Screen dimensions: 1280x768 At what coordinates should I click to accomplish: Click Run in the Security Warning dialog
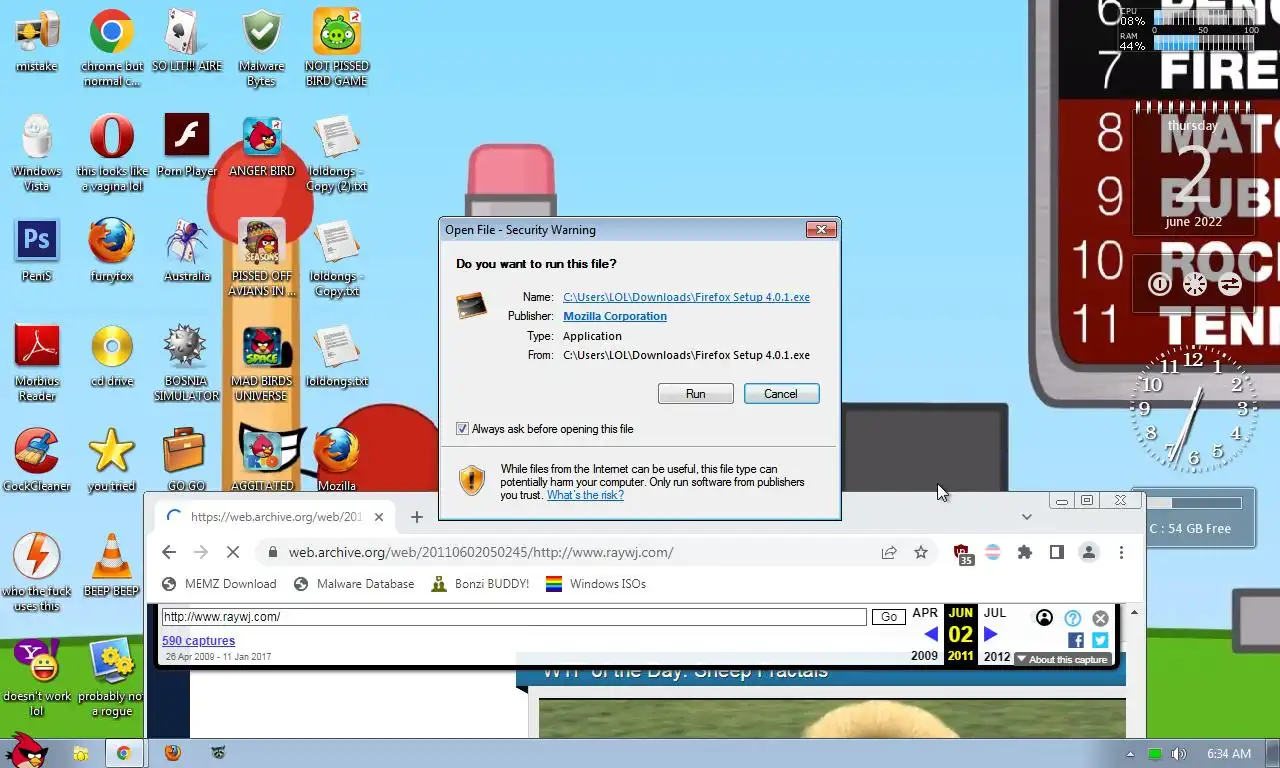tap(696, 394)
